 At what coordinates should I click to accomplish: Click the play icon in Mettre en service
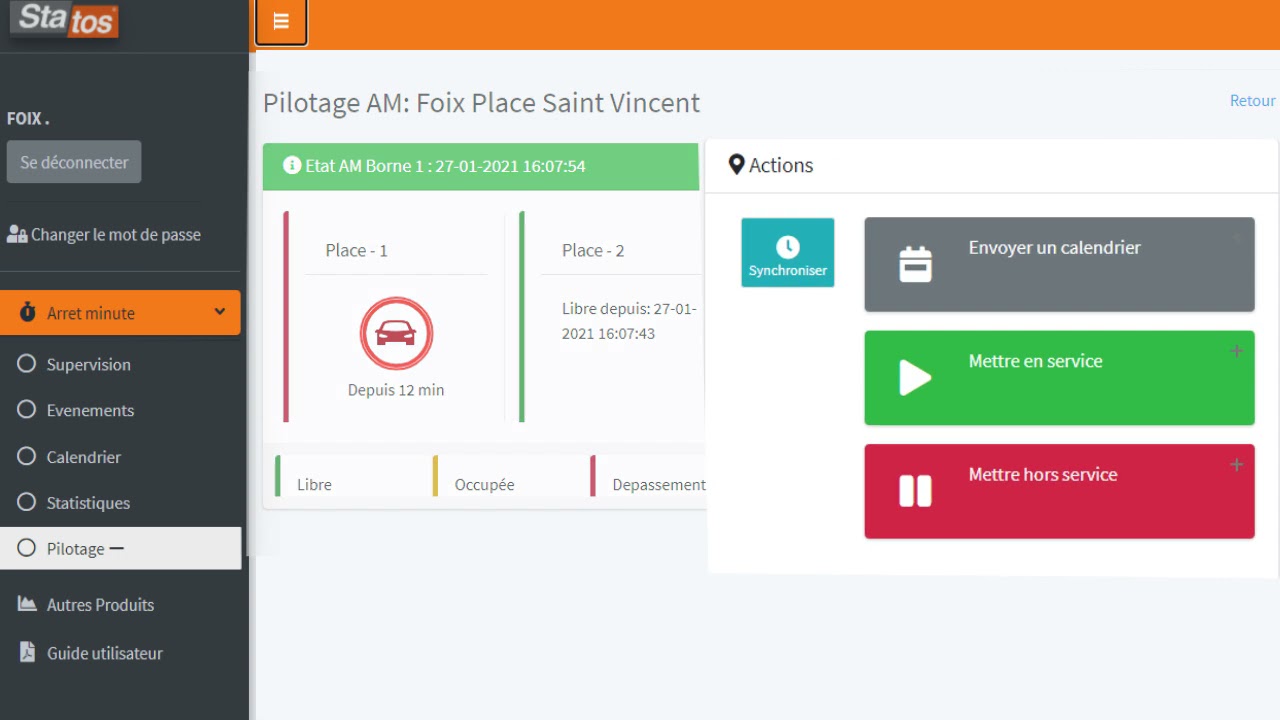pyautogui.click(x=915, y=378)
